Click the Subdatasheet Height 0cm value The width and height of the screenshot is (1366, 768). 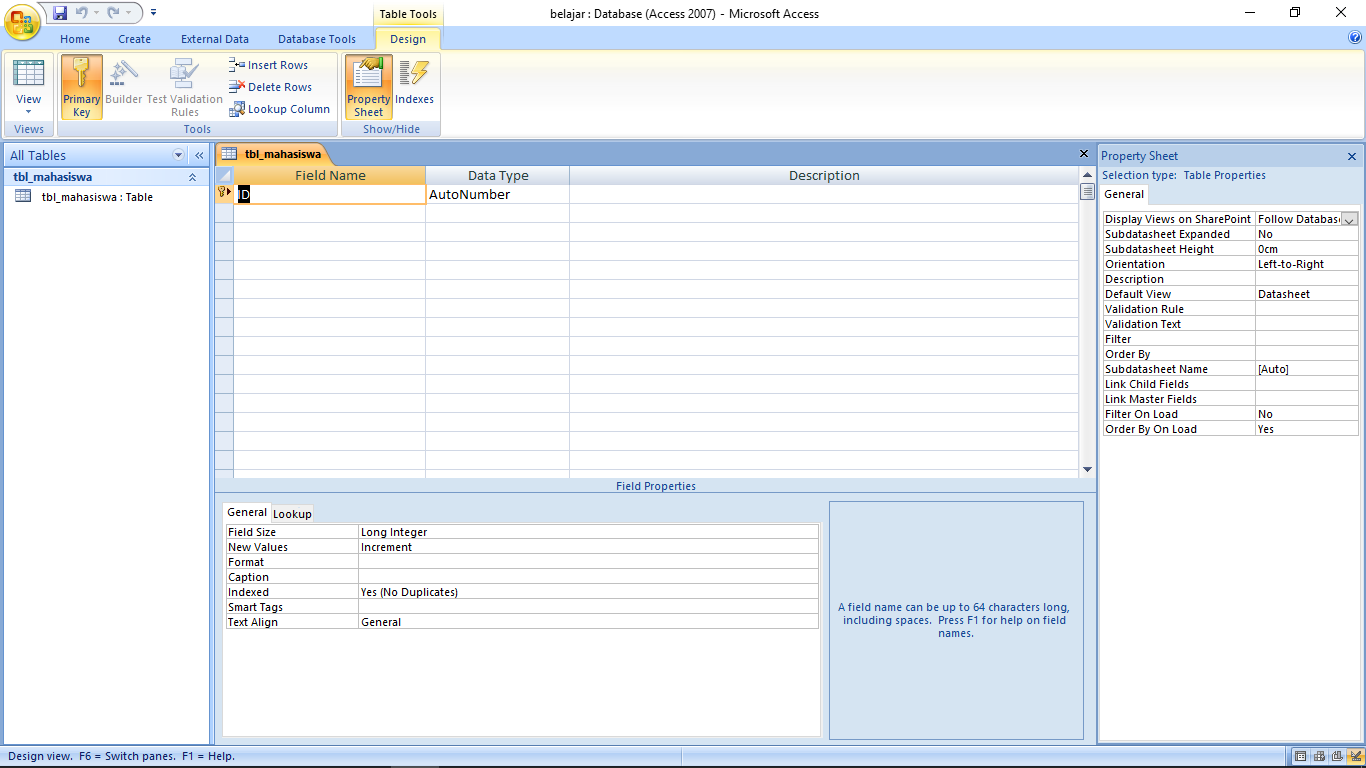pos(1307,249)
